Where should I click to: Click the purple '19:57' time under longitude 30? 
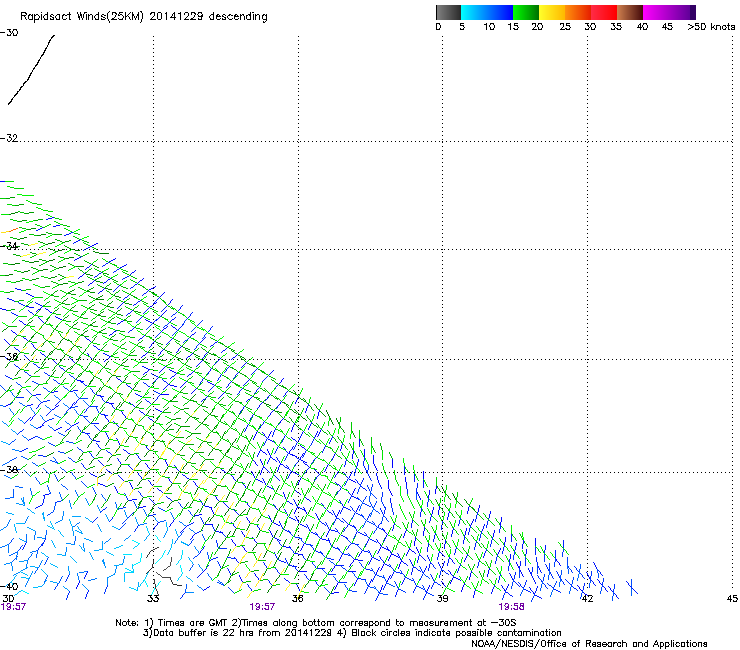(x=13, y=607)
